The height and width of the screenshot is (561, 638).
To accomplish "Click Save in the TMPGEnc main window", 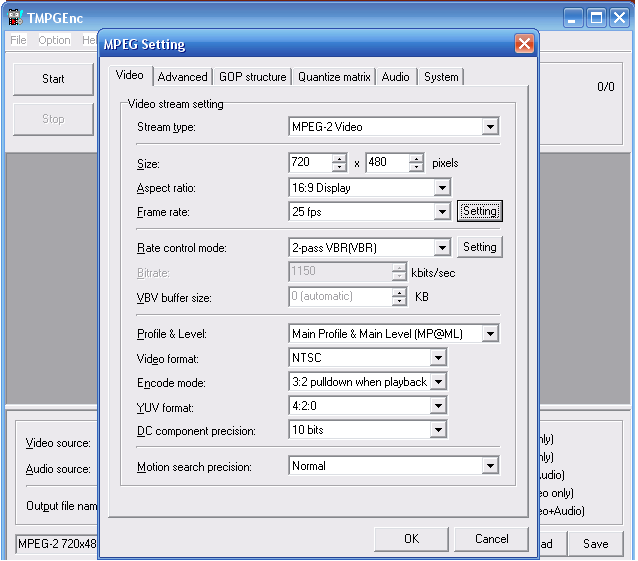I will click(x=595, y=544).
